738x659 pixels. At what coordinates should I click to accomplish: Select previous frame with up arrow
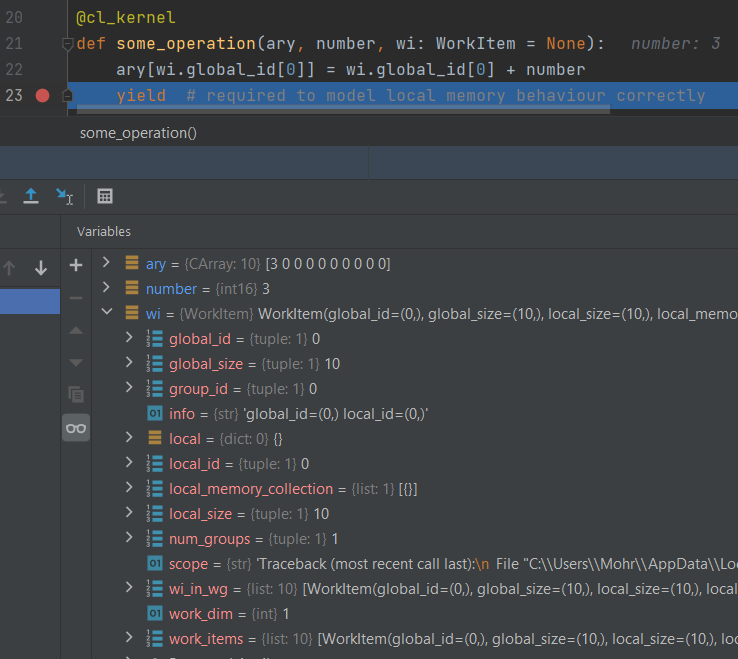10,268
